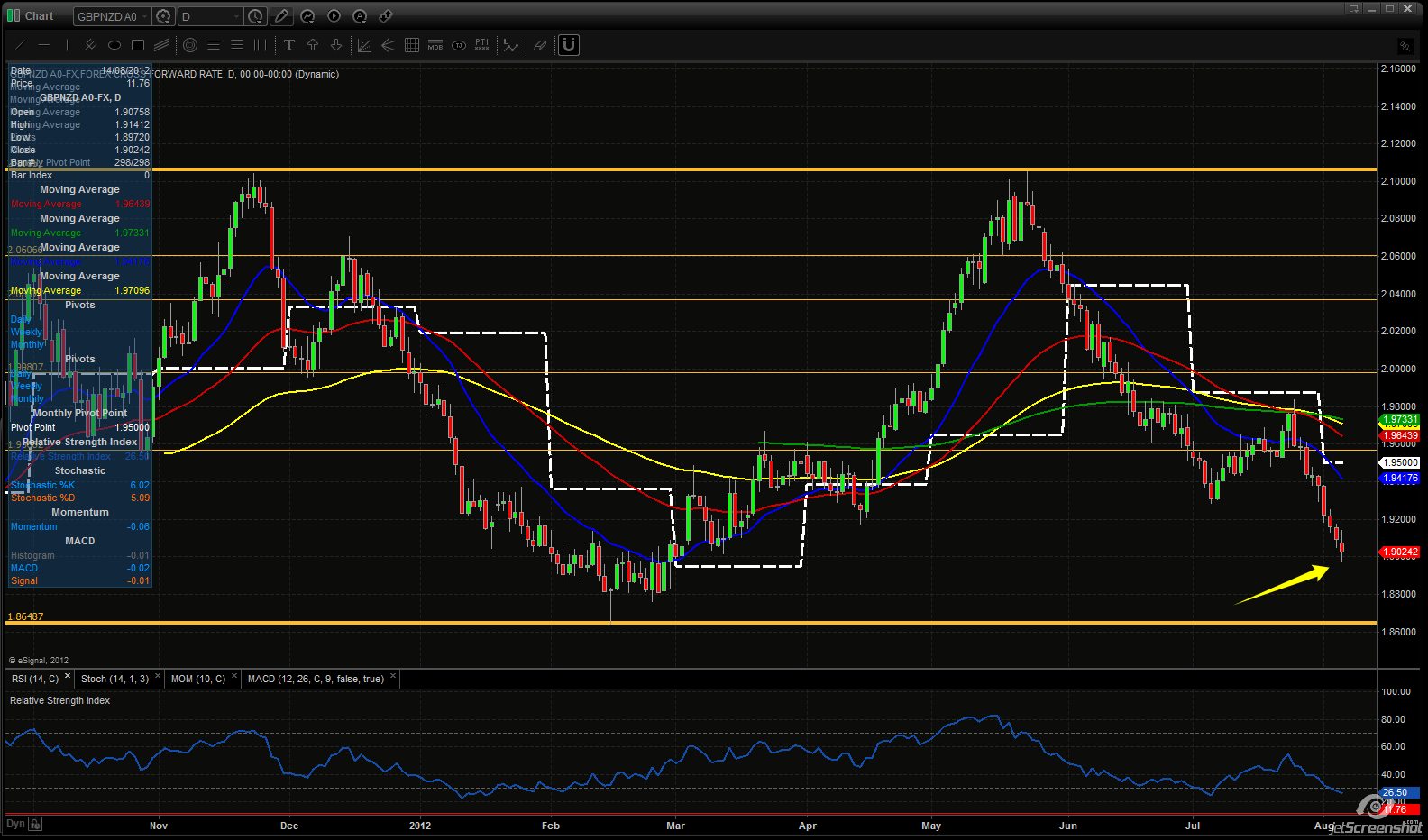1428x840 pixels.
Task: Select the Fibonacci time zones tool
Action: pos(260,45)
